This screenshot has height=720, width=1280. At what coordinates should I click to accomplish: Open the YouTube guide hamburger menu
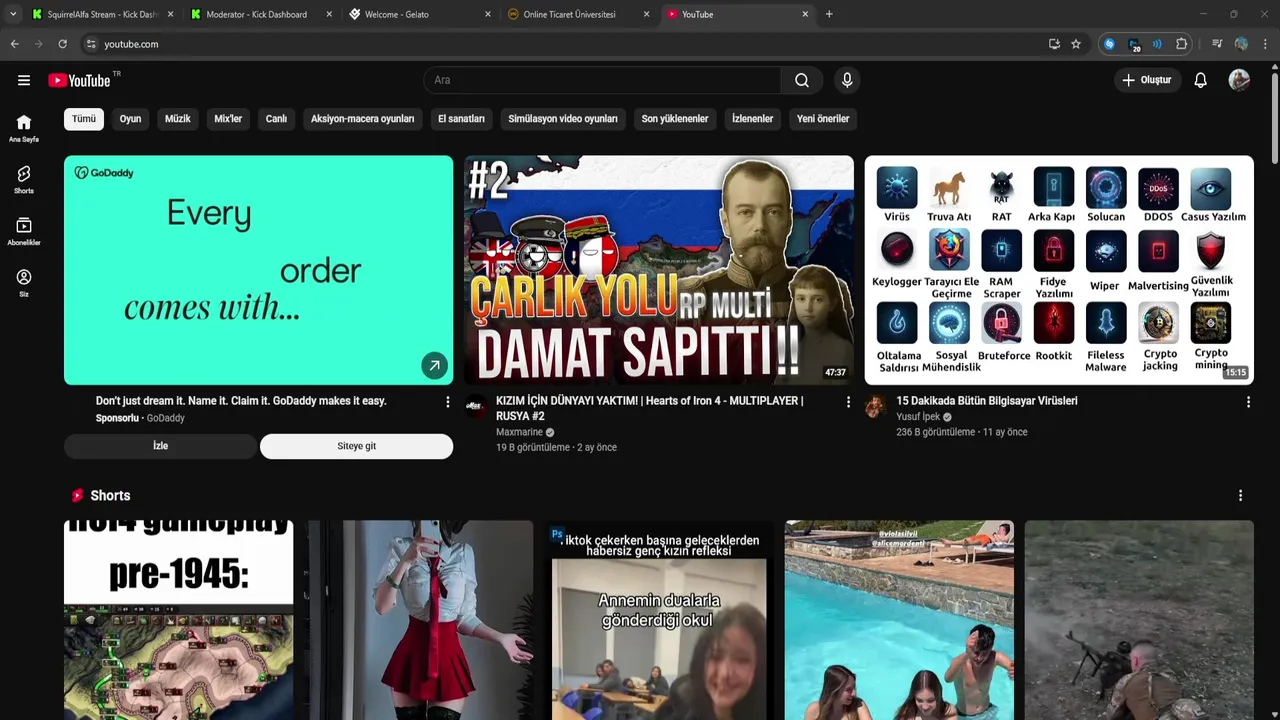24,80
